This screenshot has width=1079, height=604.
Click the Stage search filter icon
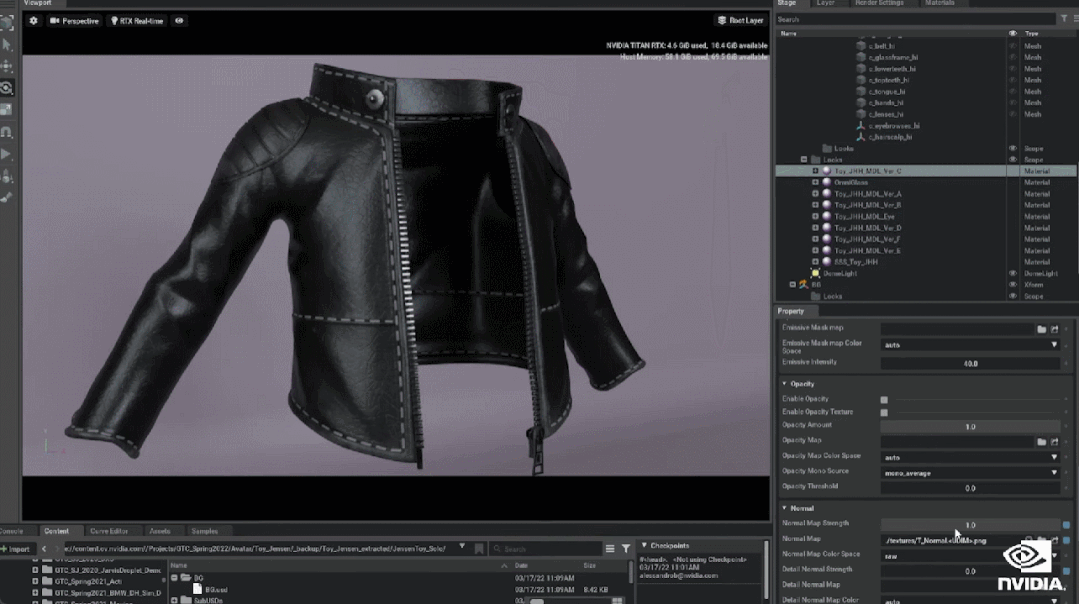point(1063,19)
